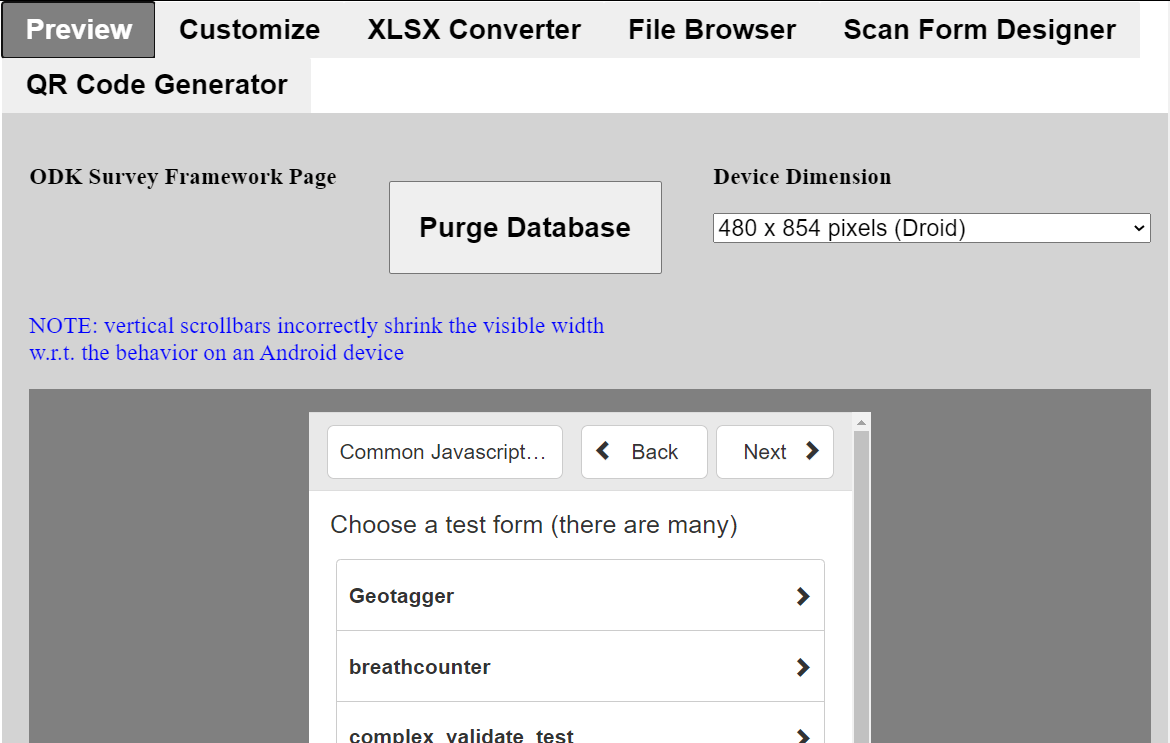
Task: Click the 'ODK Survey Framework Page' heading
Action: 183,178
